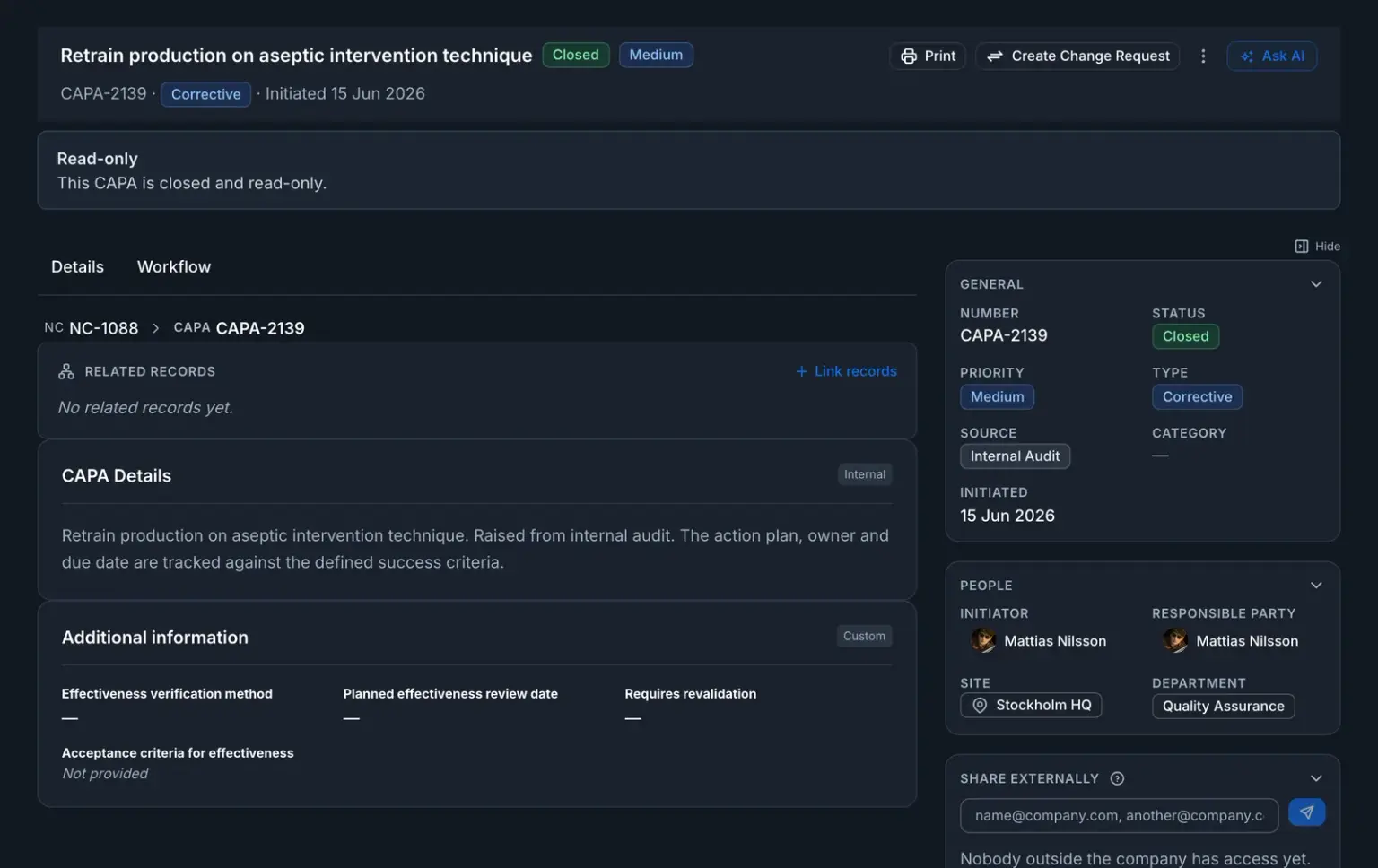Collapse the General section
The image size is (1378, 868).
tap(1316, 284)
